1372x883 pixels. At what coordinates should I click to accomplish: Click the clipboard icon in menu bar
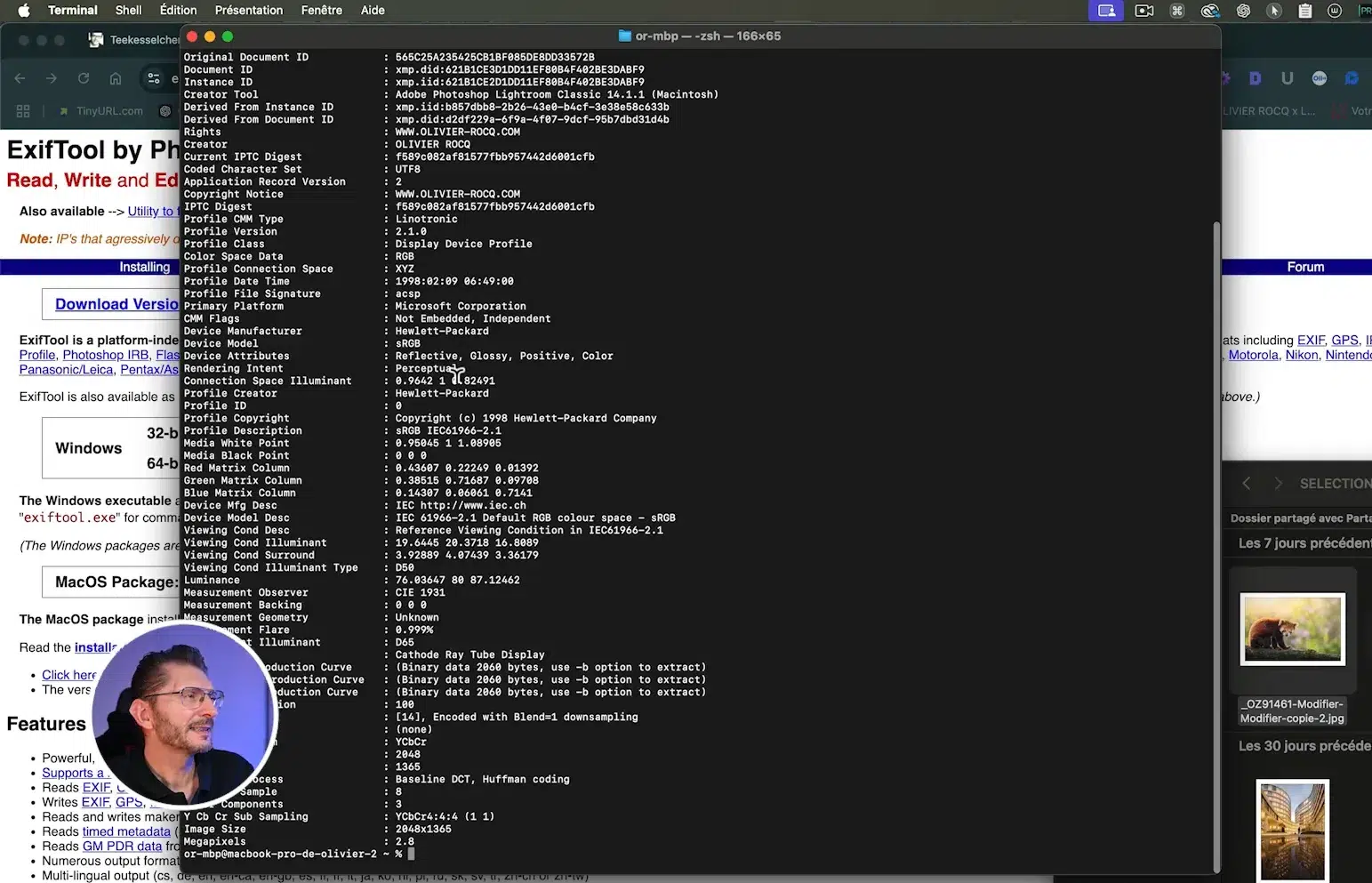[1304, 11]
